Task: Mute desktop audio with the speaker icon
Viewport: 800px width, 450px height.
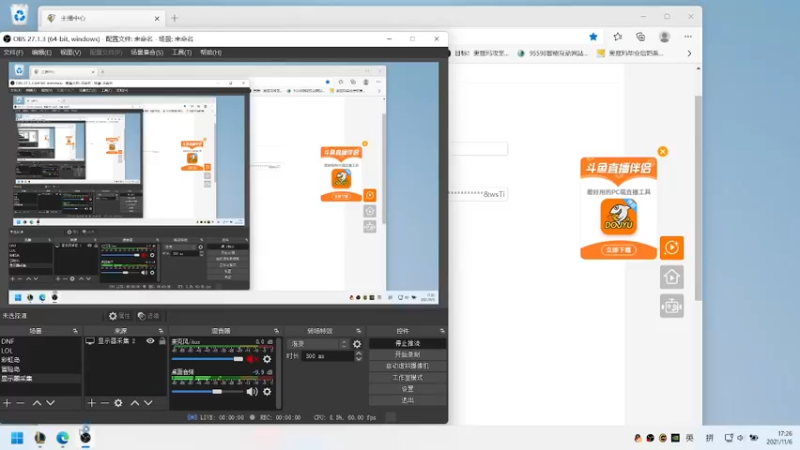Action: pos(252,392)
